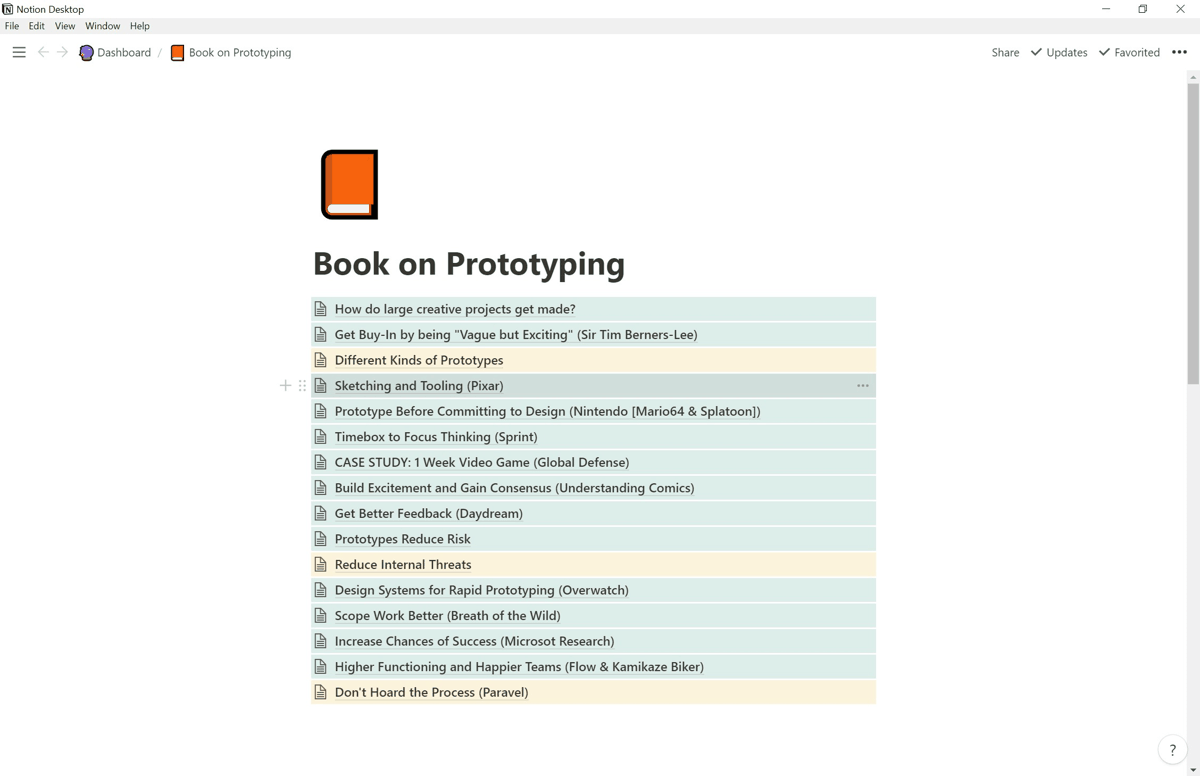Open the File menu
Screen dimensions: 1200x776
(x=12, y=26)
